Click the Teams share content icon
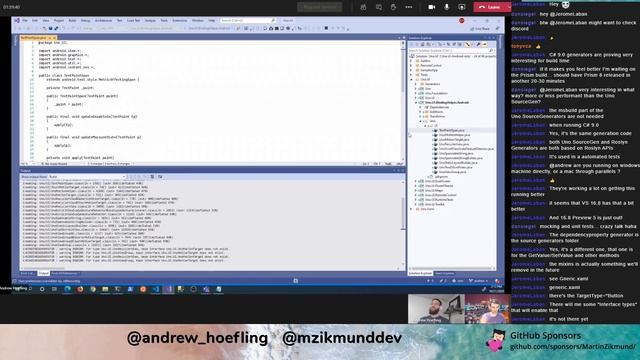 click(462, 7)
